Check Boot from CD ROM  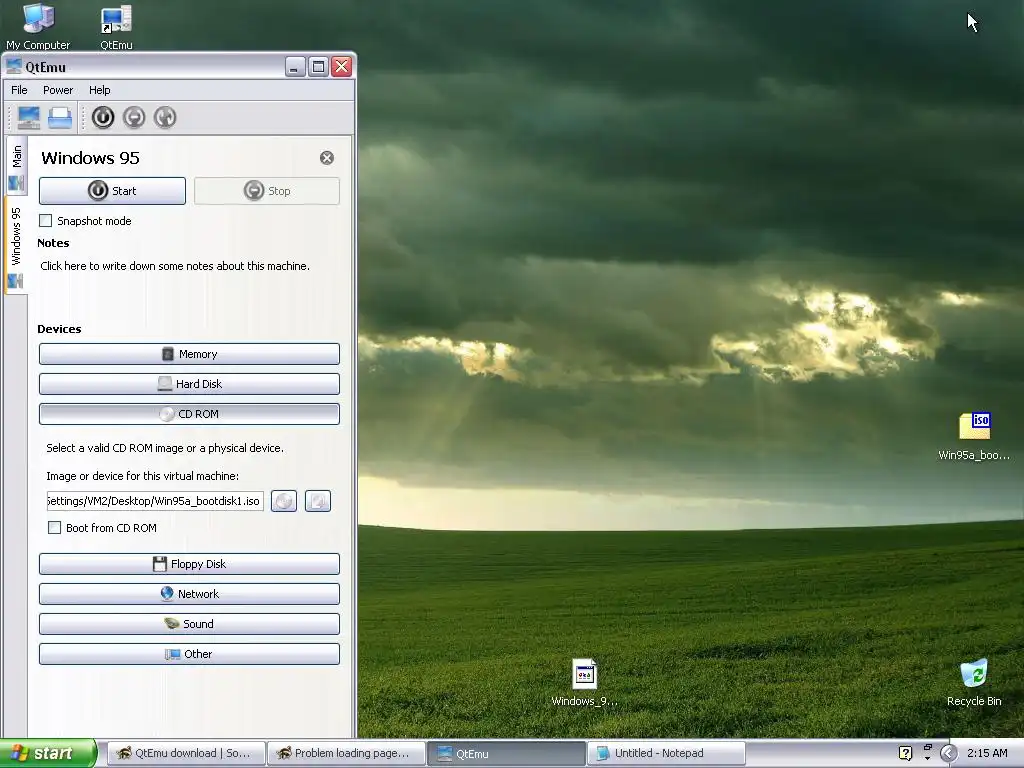[x=55, y=528]
